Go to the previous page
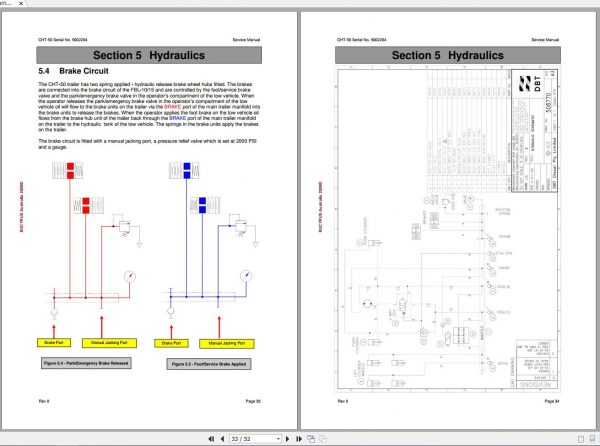600x446 pixels. (x=222, y=439)
